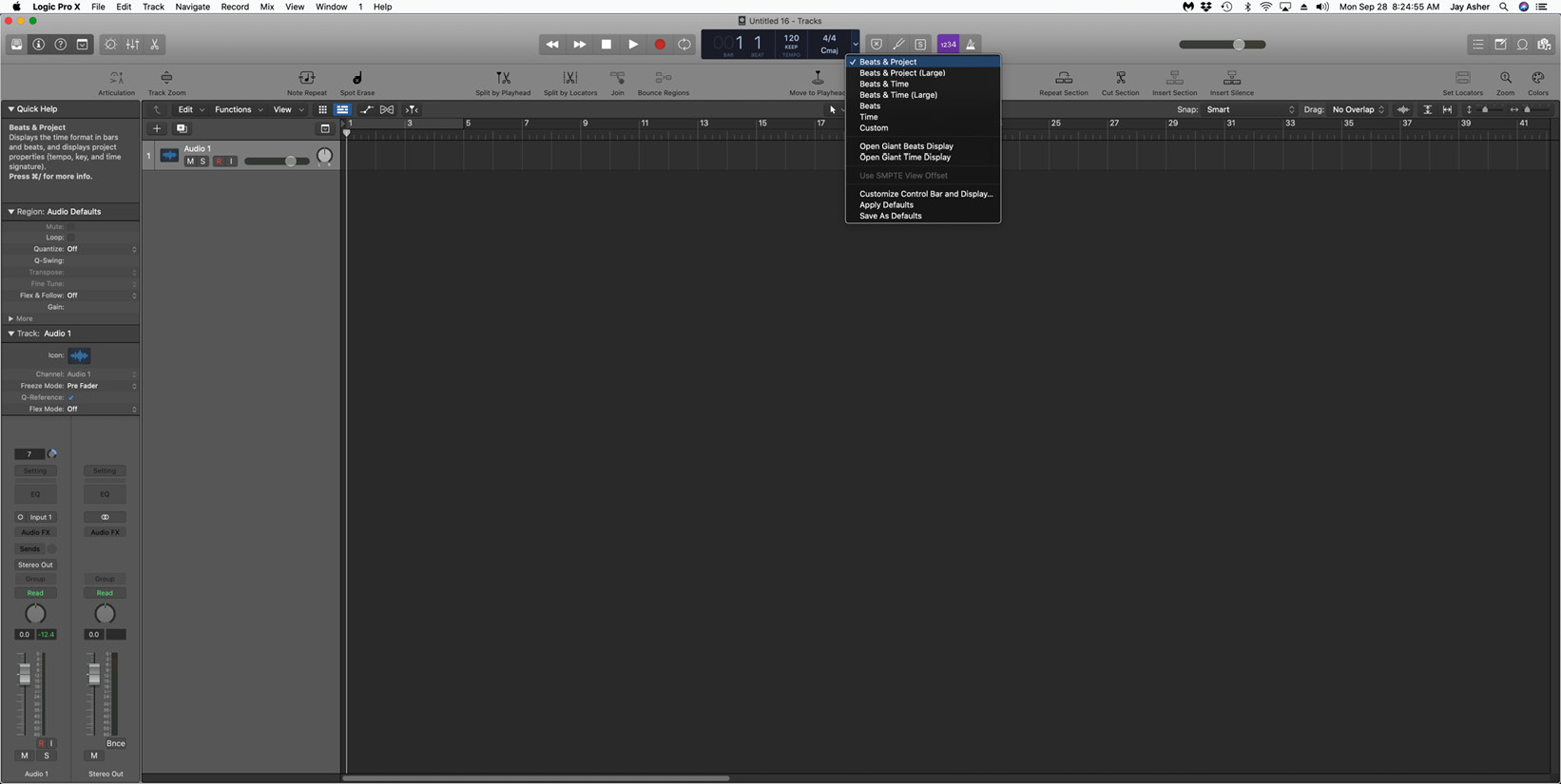Fast-forward the project
This screenshot has width=1561, height=784.
[x=579, y=45]
